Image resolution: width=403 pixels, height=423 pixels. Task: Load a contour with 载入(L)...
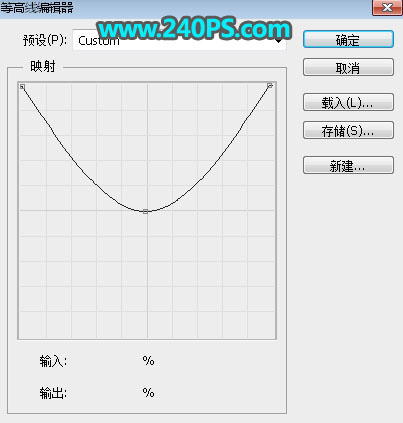pos(348,102)
